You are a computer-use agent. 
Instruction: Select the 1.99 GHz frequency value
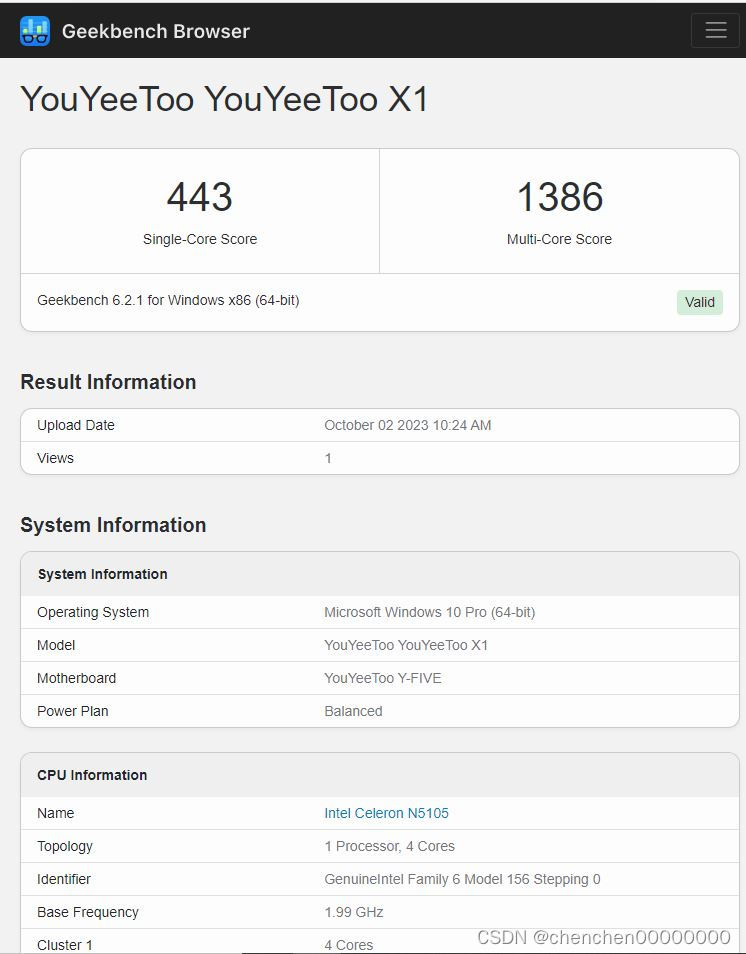coord(354,912)
